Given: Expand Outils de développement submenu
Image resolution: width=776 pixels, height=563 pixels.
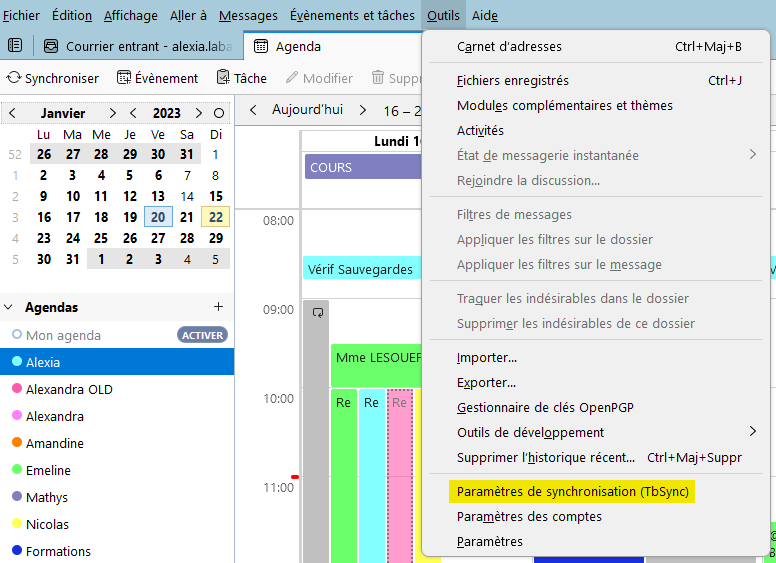Looking at the screenshot, I should (752, 432).
